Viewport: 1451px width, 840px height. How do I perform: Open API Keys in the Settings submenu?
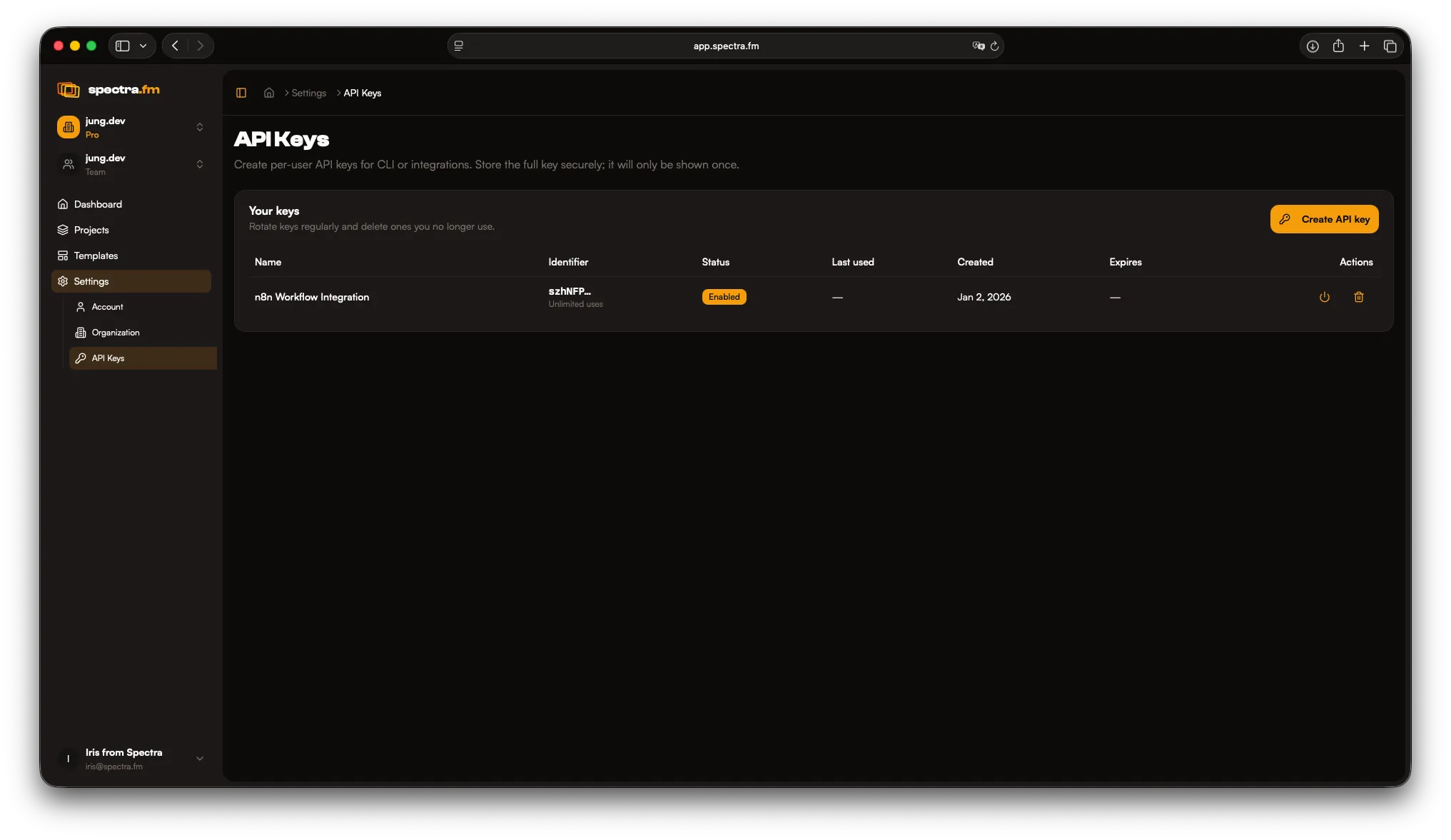coord(108,358)
